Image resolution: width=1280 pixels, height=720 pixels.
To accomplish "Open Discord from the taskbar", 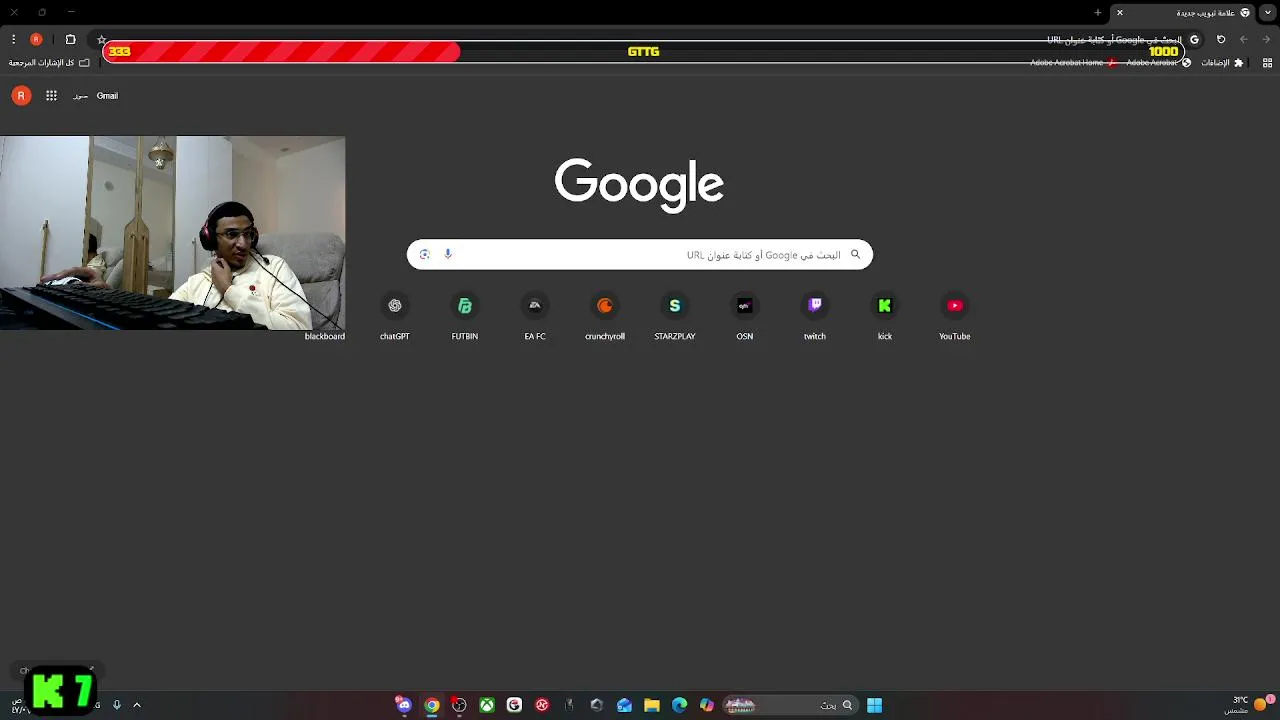I will point(403,705).
